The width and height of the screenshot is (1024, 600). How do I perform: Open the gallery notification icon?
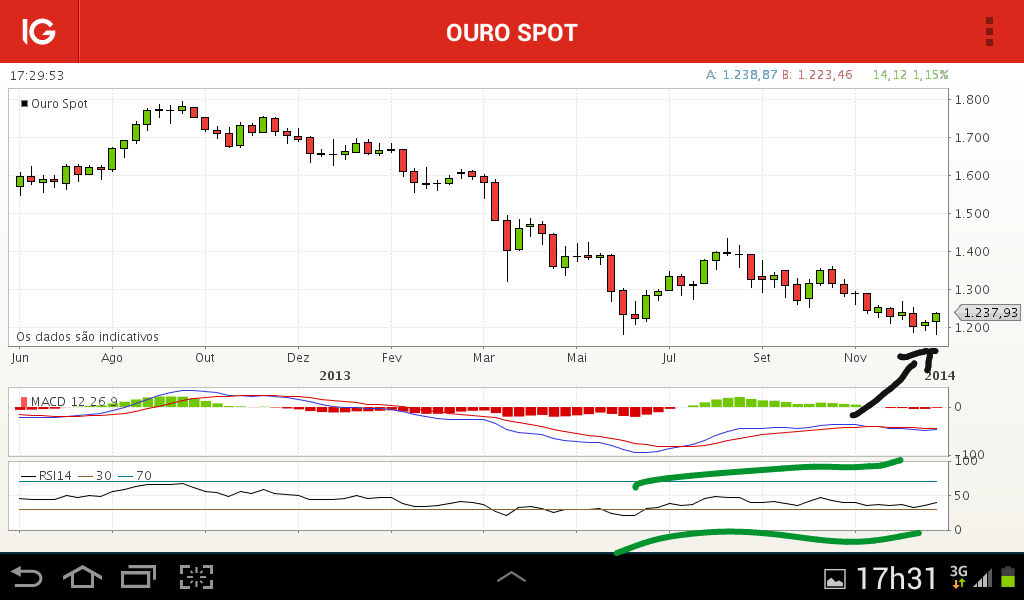(x=835, y=578)
